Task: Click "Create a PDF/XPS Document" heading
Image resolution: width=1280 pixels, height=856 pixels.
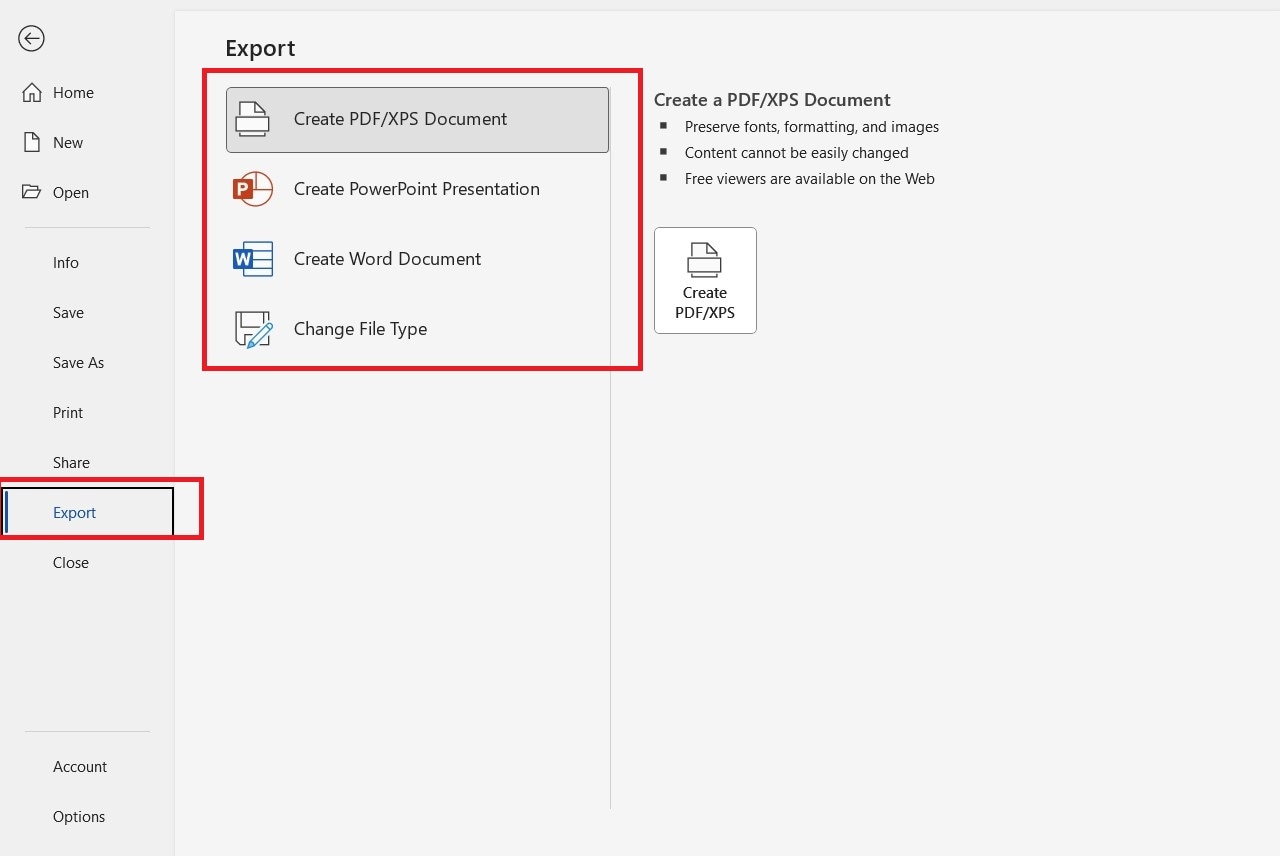Action: click(772, 100)
